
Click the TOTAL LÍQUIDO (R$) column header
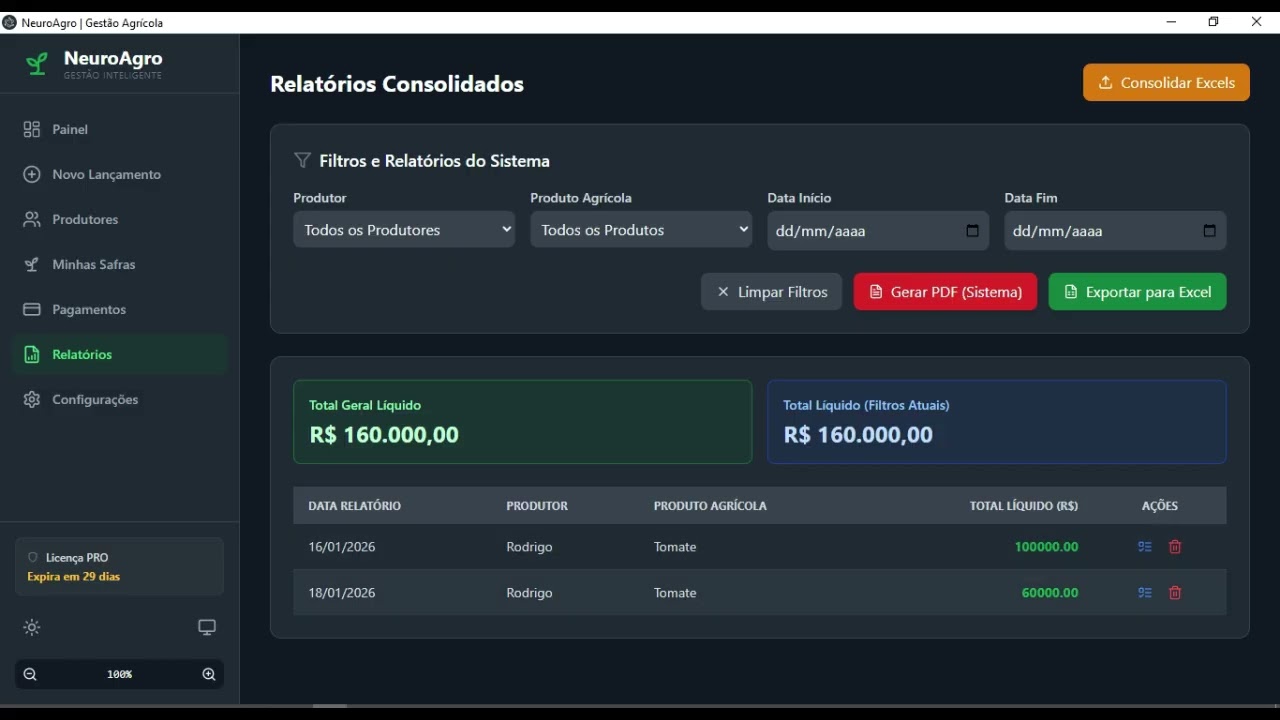1024,506
